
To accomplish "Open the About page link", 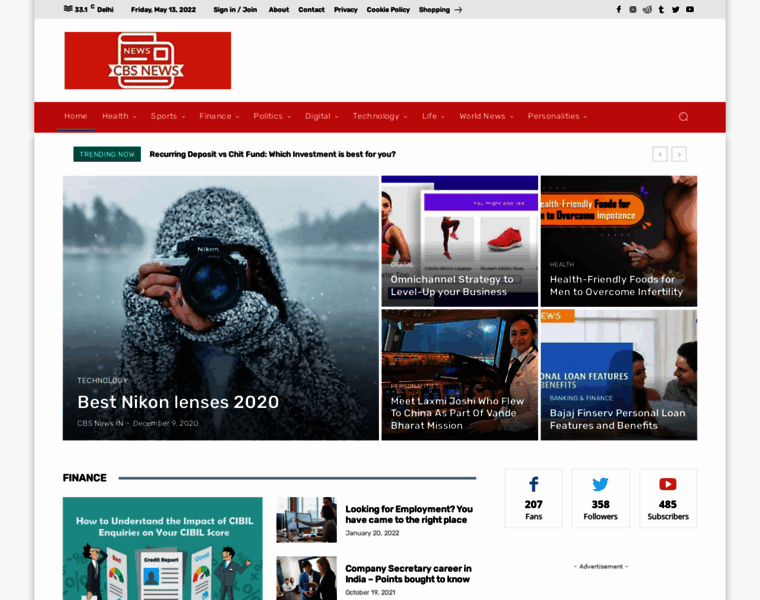I will click(x=279, y=10).
